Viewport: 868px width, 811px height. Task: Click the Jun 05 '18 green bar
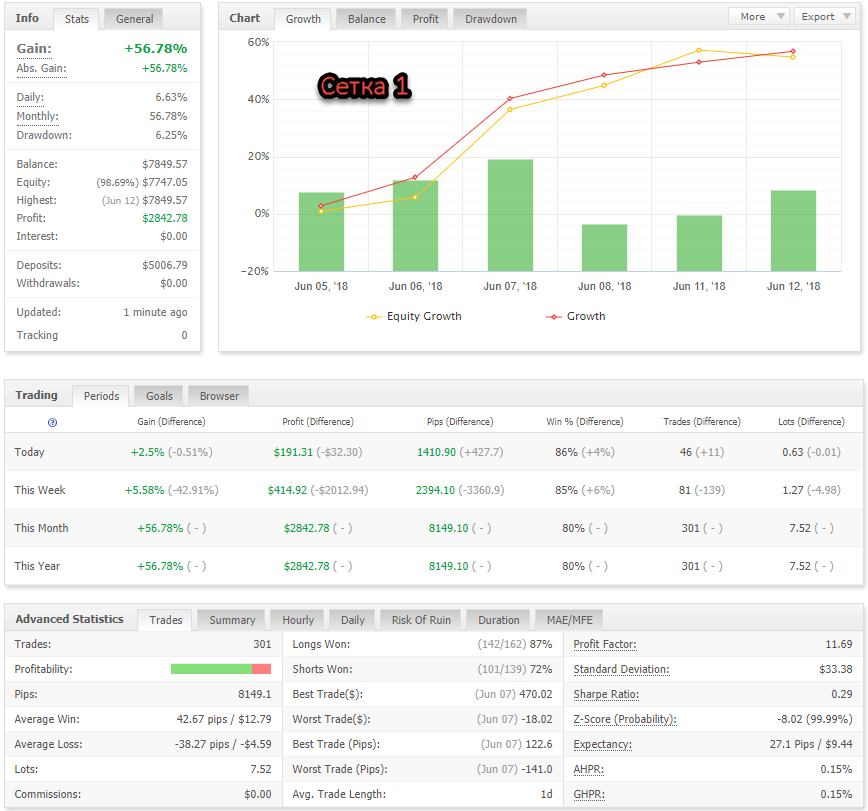point(321,232)
